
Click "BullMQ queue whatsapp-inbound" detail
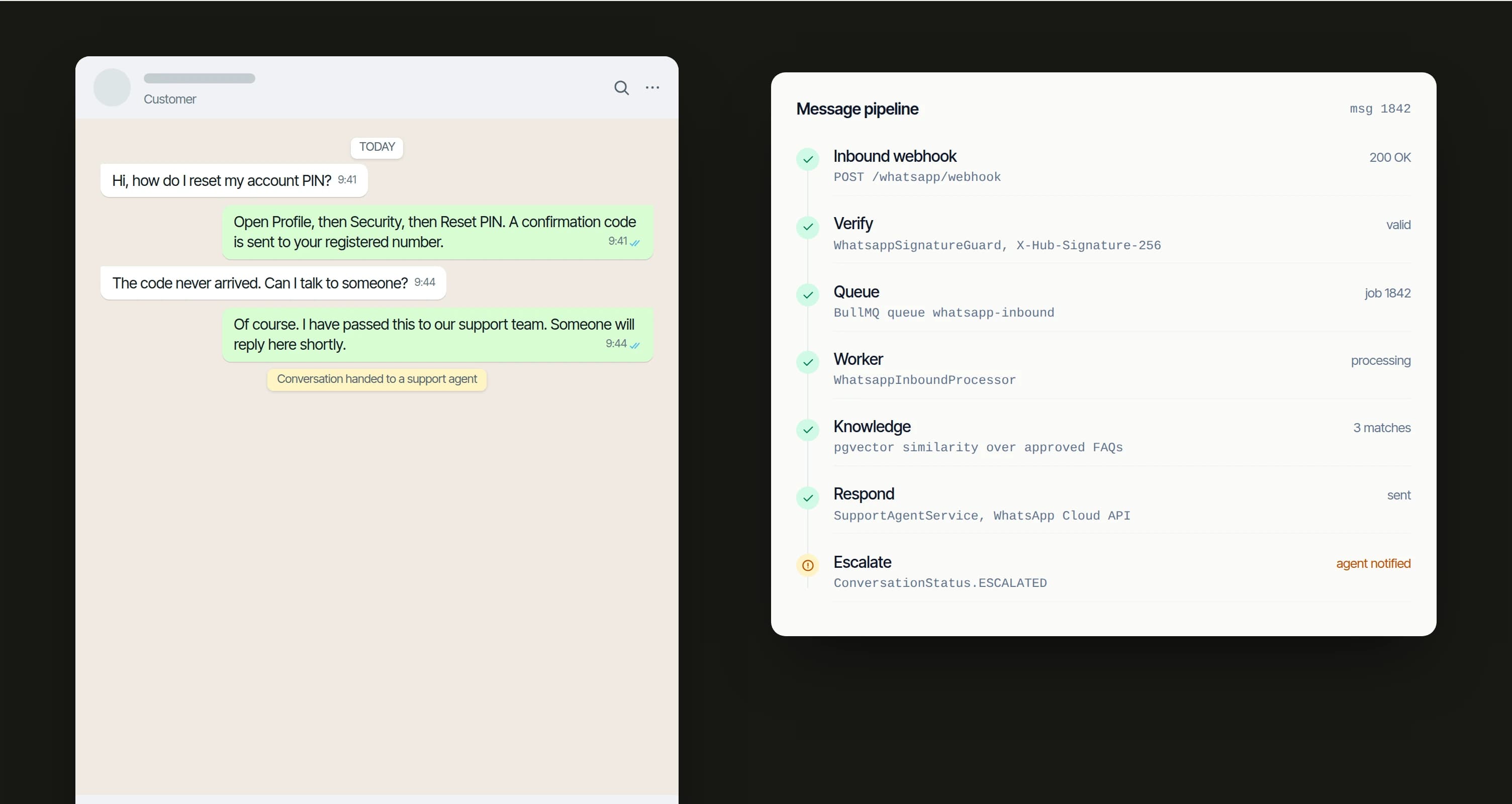(944, 313)
